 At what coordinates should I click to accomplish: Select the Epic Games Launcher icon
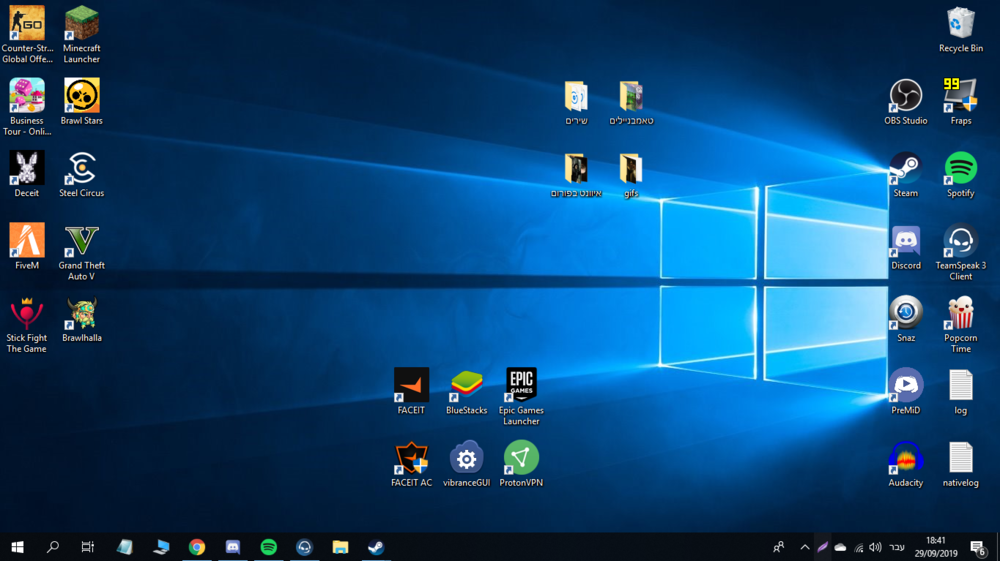tap(521, 385)
